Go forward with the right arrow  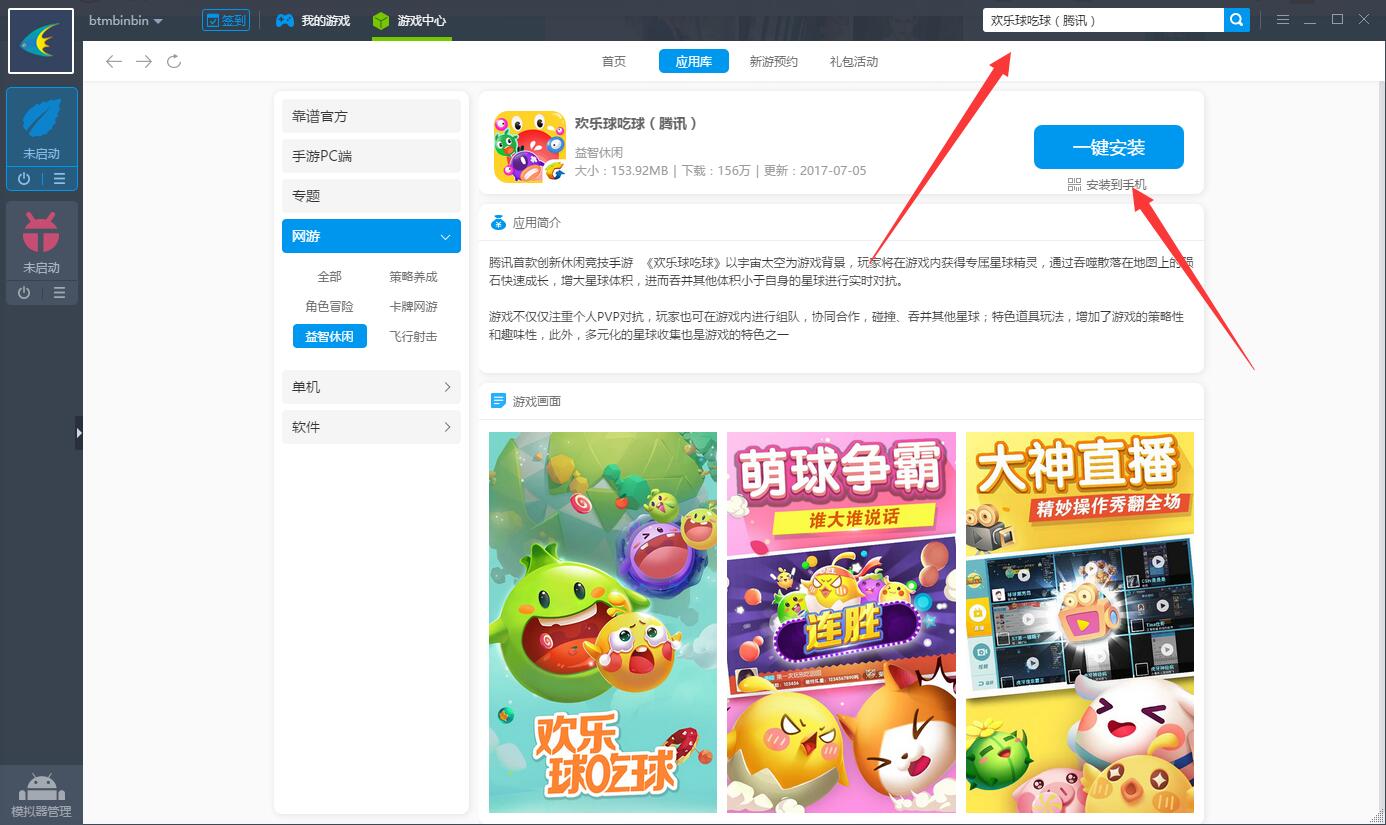click(x=144, y=62)
